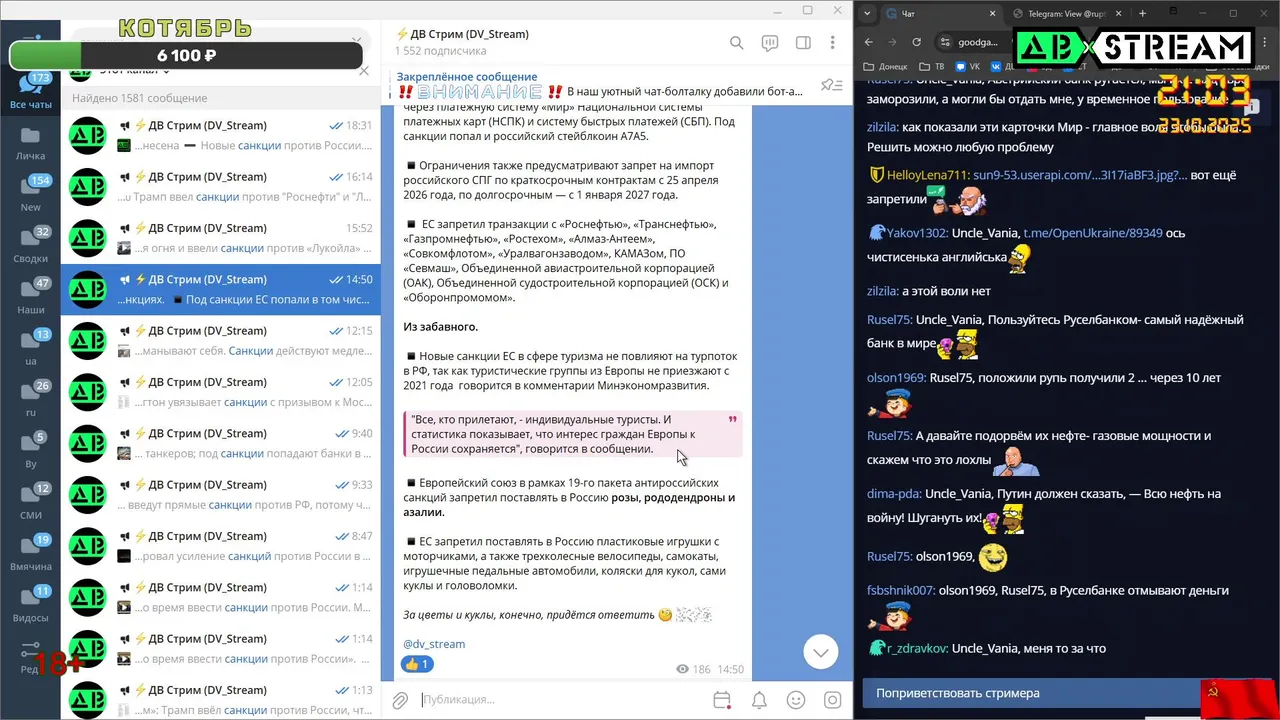Open the search result from 15:52
The image size is (1280, 720).
click(221, 238)
